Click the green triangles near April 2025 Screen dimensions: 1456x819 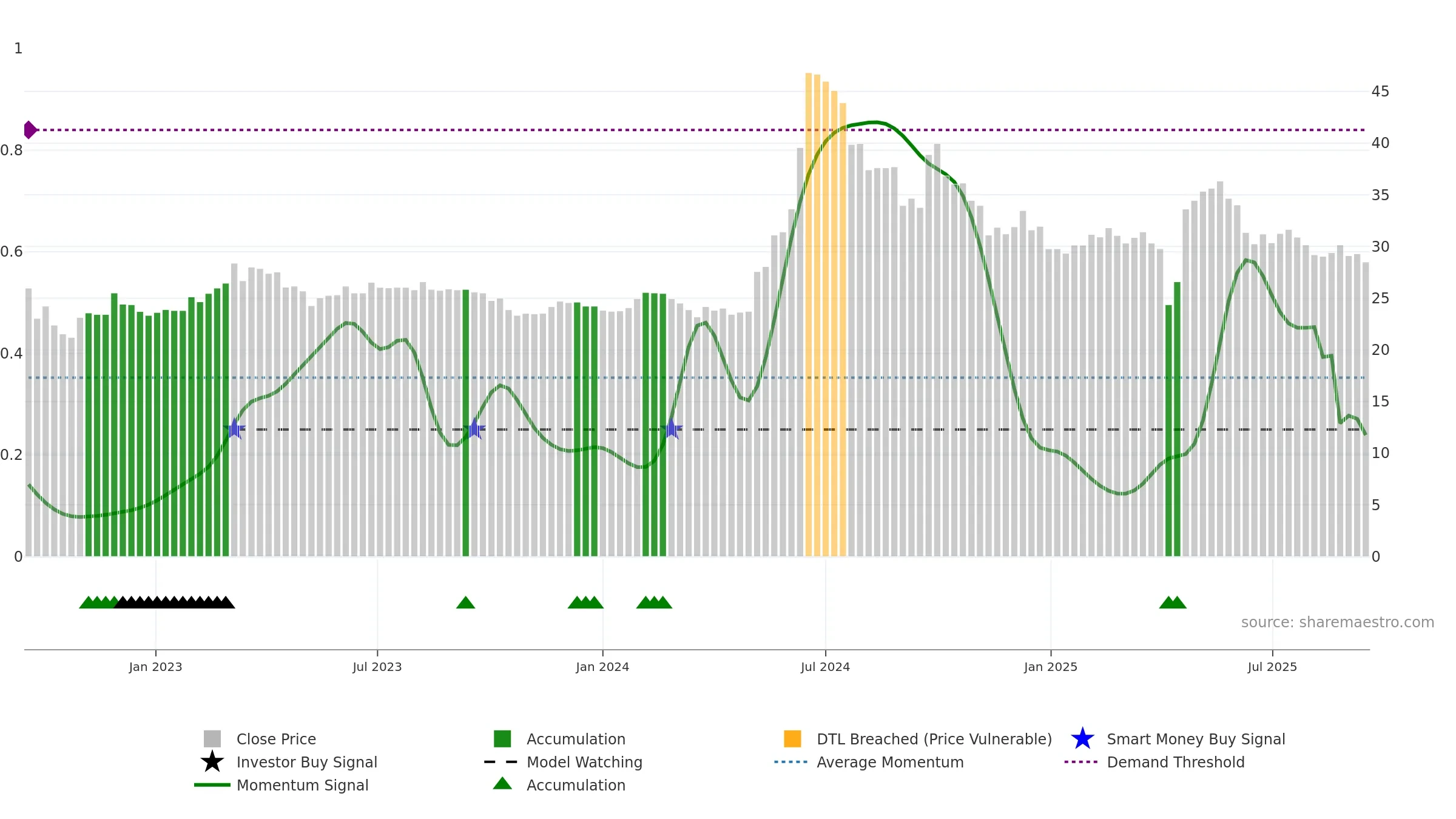click(x=1173, y=602)
